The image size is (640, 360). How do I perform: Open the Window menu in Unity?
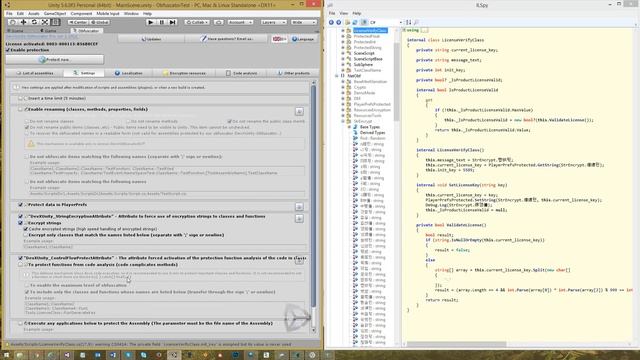131,13
